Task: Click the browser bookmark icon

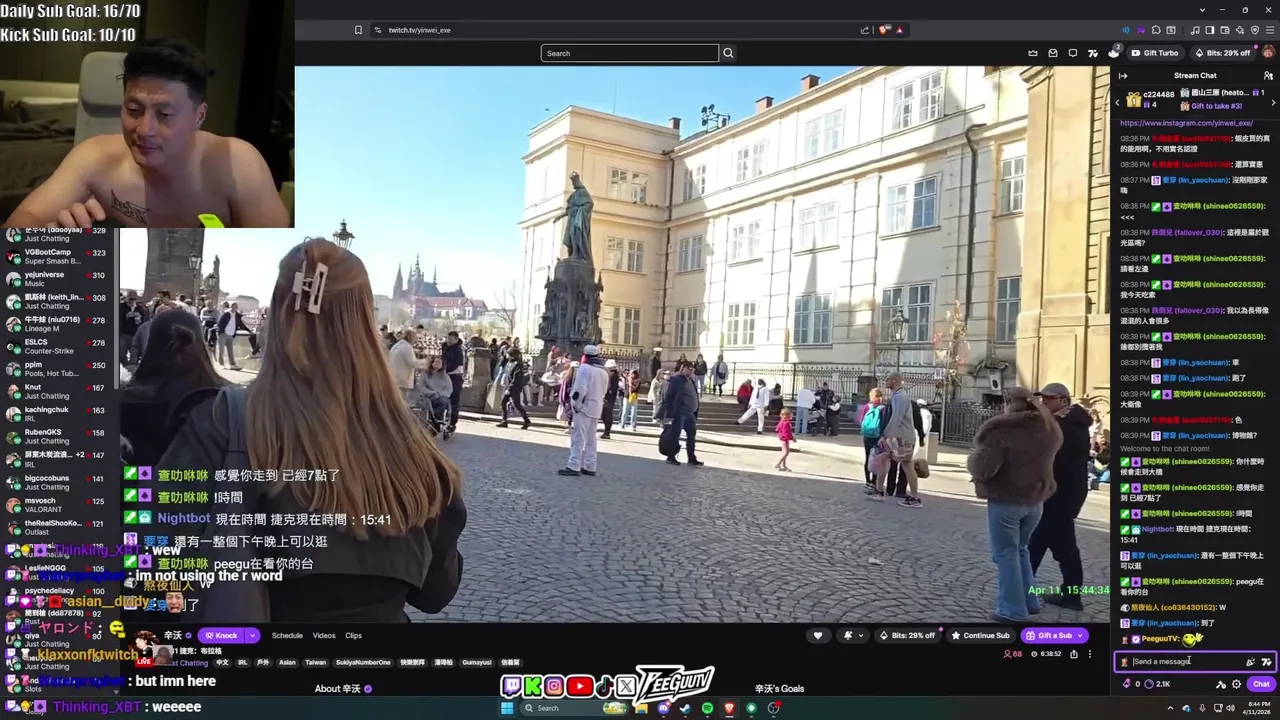Action: point(358,30)
